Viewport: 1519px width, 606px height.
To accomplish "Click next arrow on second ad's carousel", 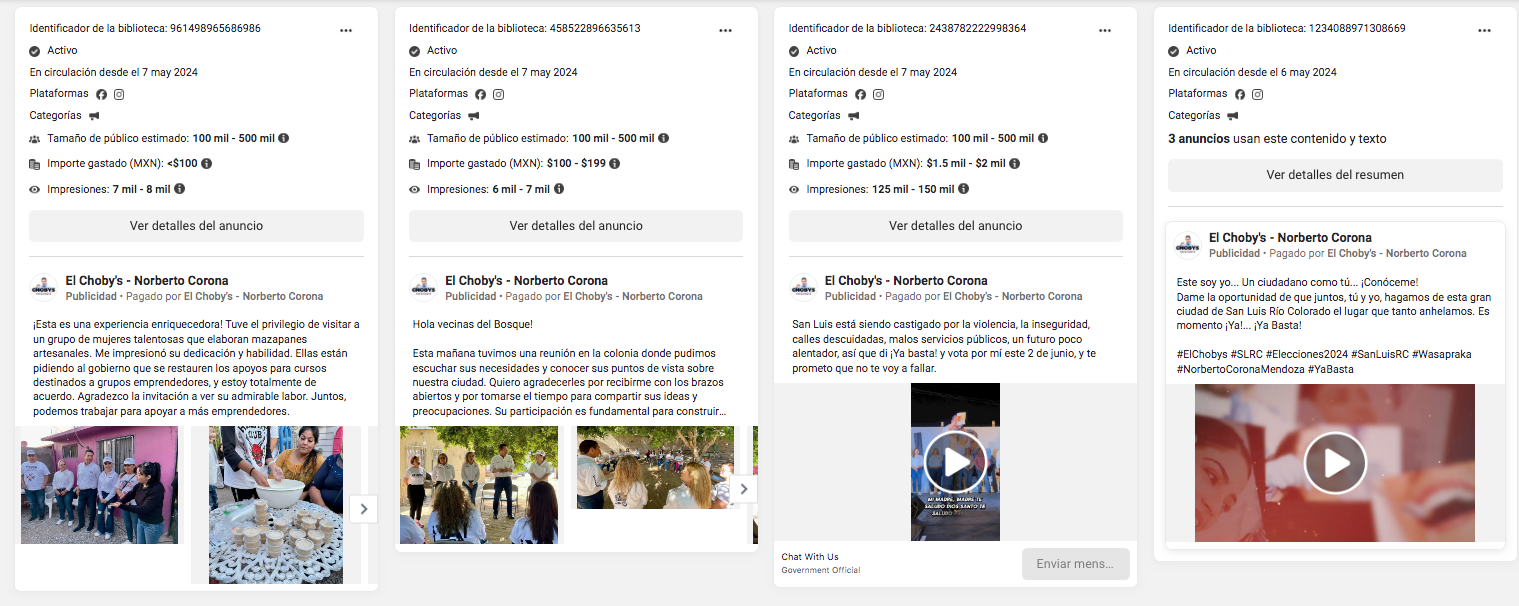I will (743, 489).
